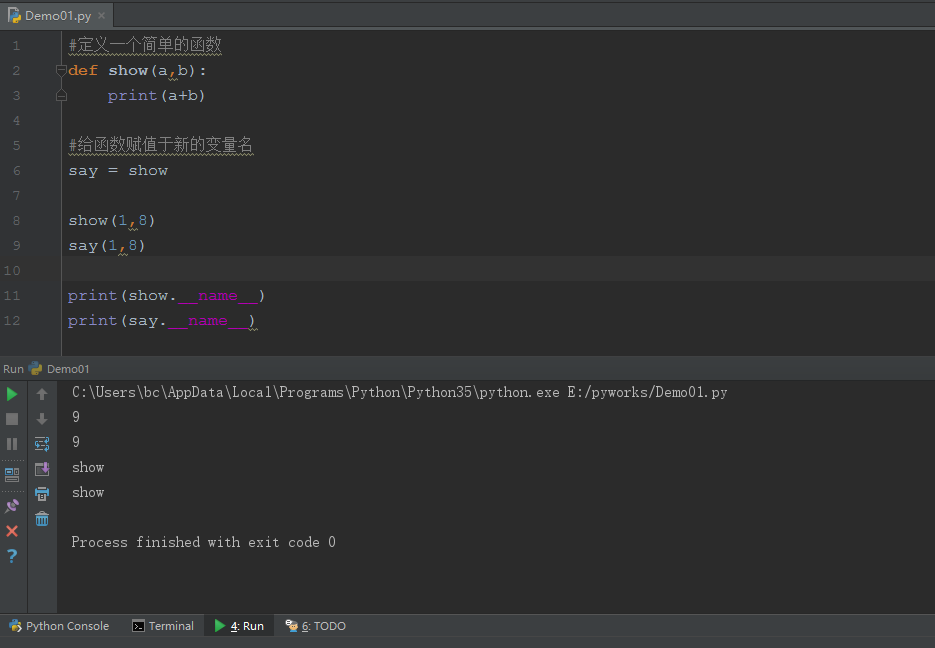
Task: Rerun the Demo01 script
Action: point(12,393)
